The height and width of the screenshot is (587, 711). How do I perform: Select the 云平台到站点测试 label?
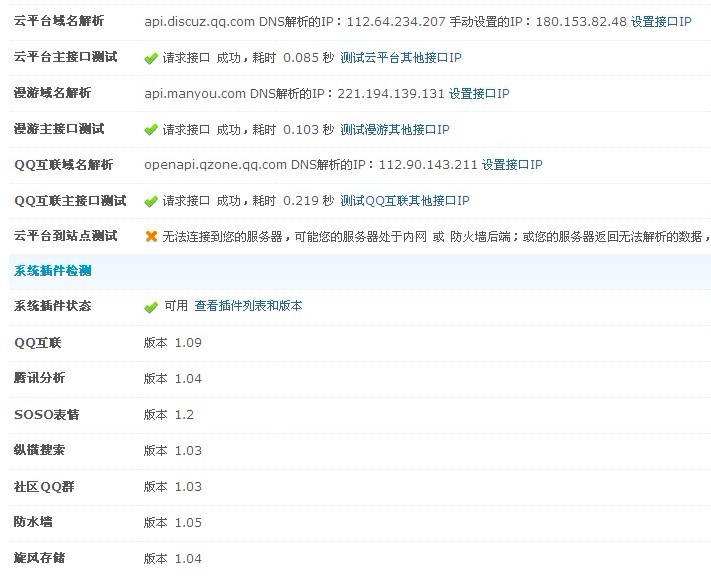pos(65,236)
